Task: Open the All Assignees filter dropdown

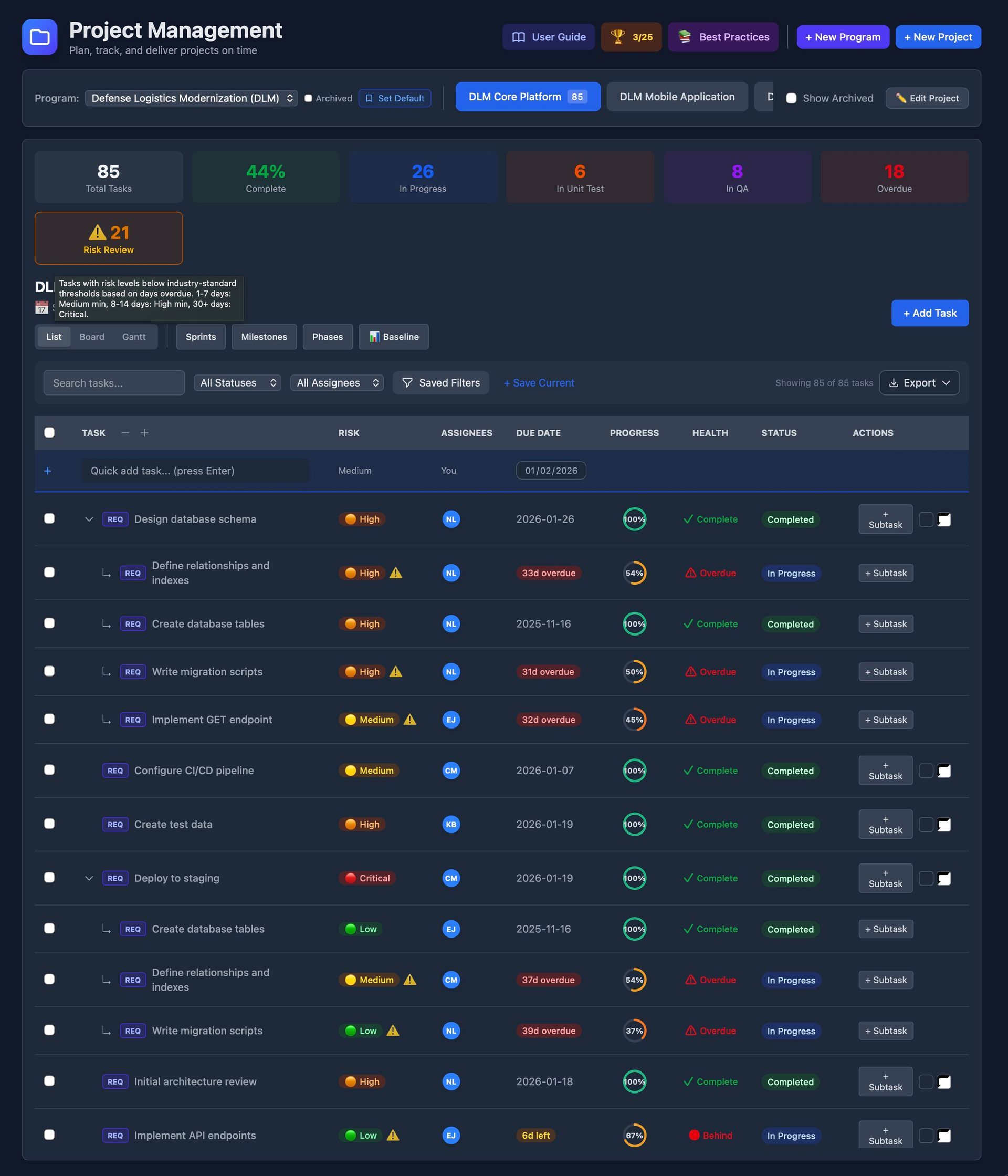Action: [337, 383]
